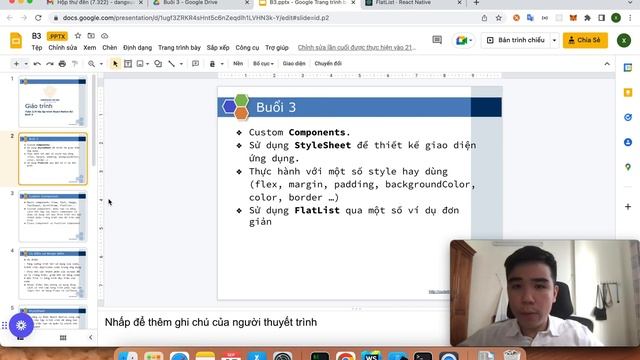The width and height of the screenshot is (640, 360).
Task: Open the zoom level dropdown arrow
Action: [101, 64]
